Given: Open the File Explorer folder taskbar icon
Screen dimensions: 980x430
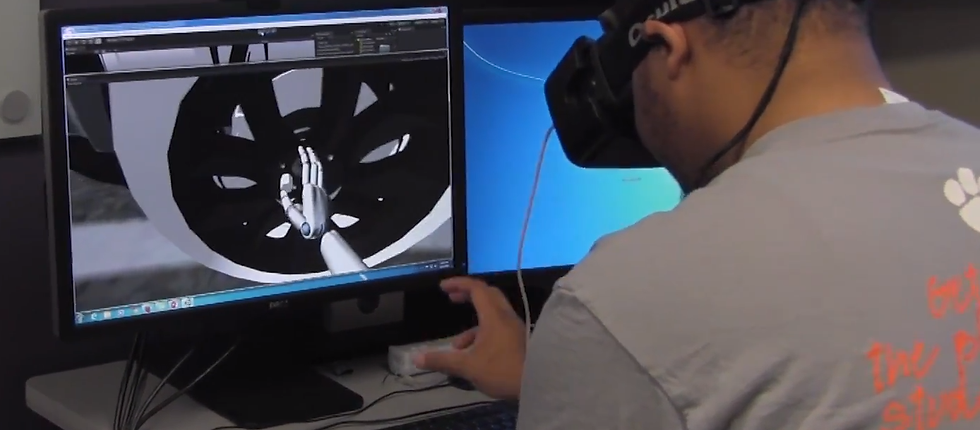Looking at the screenshot, I should click(x=108, y=314).
